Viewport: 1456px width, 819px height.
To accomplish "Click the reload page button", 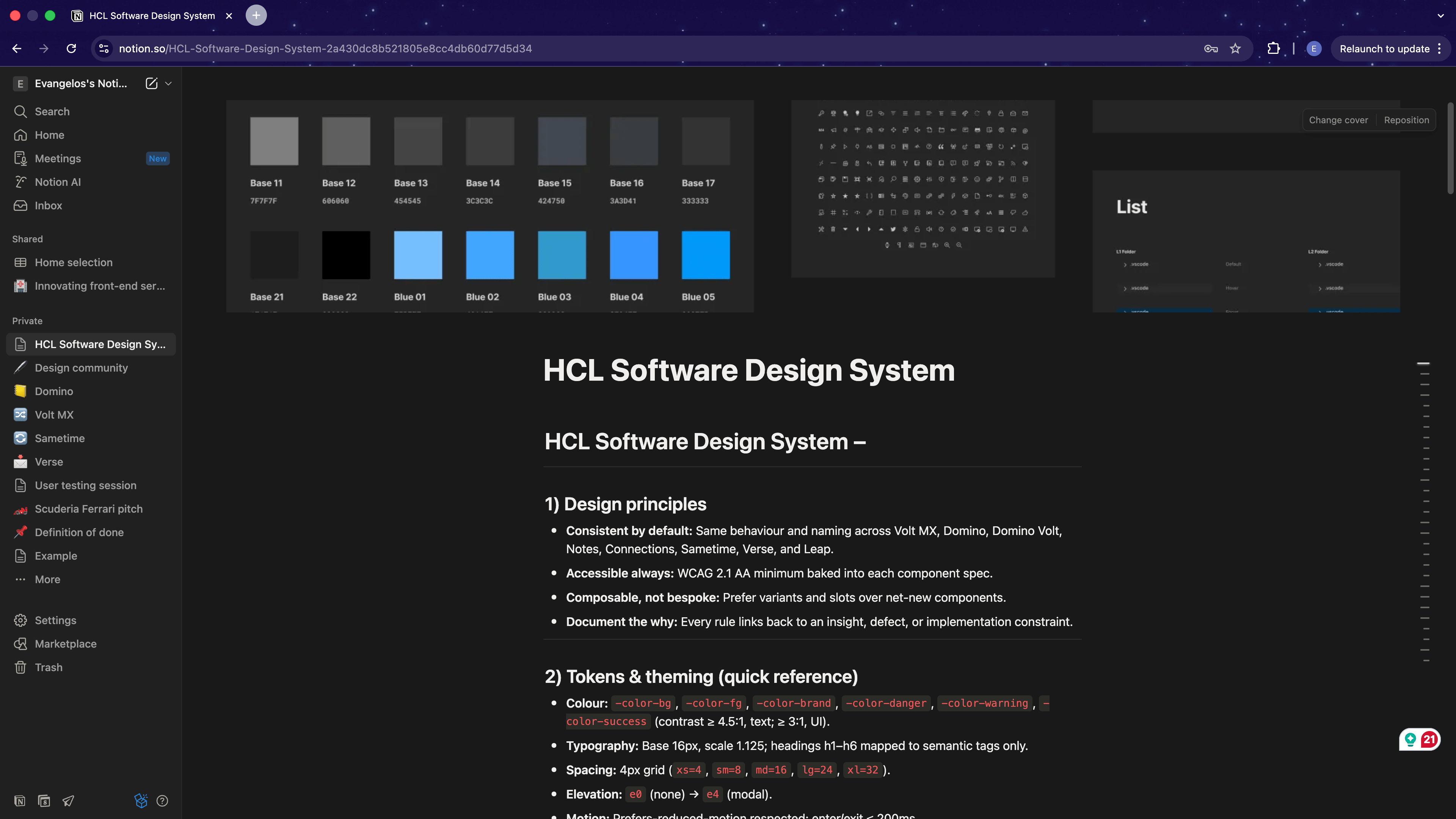I will coord(71,49).
